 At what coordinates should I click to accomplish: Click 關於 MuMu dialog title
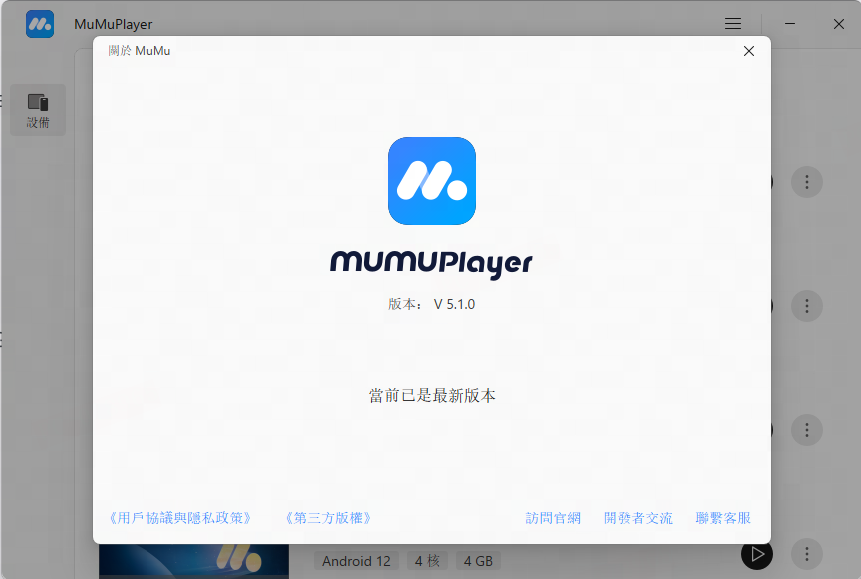[139, 51]
